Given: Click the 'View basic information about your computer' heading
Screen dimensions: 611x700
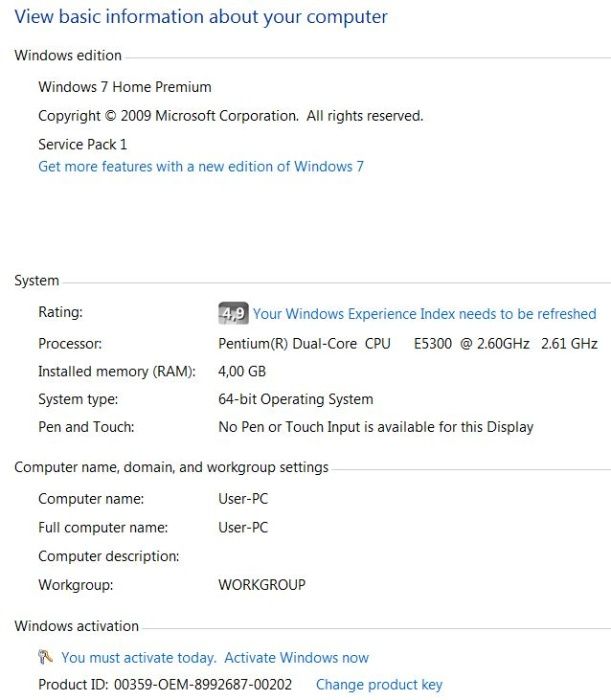Looking at the screenshot, I should (201, 17).
